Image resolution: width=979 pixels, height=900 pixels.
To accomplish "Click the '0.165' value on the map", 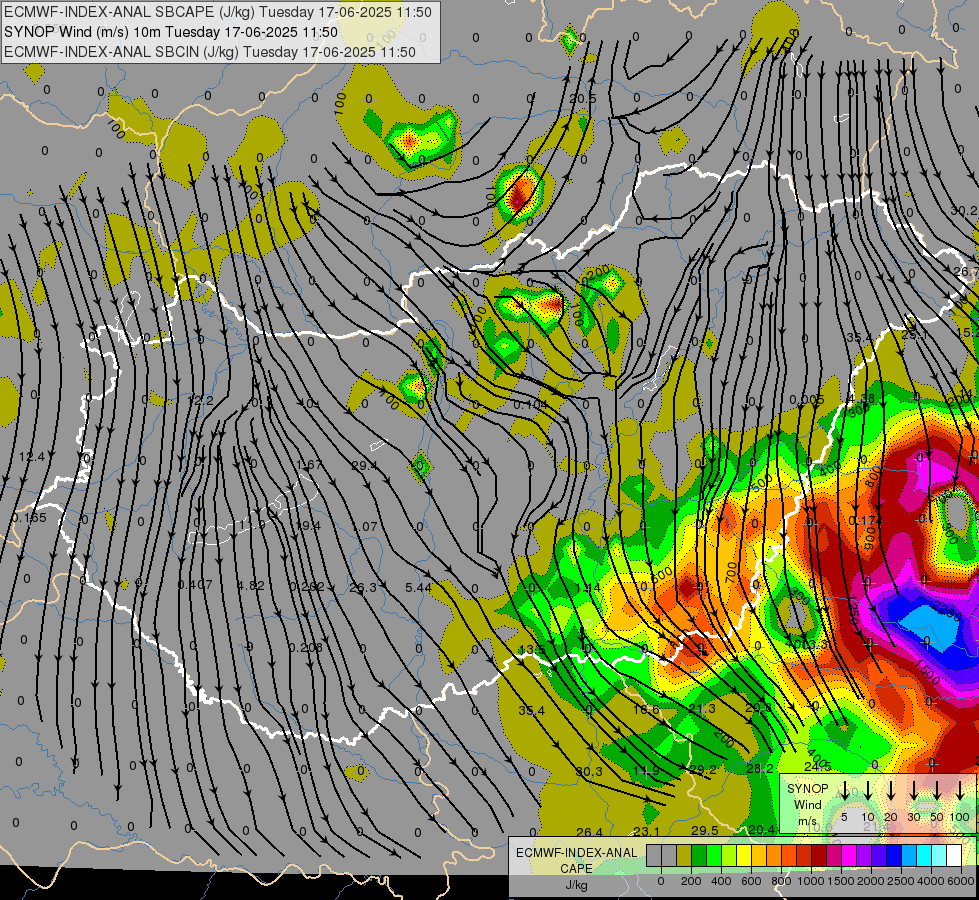I will pyautogui.click(x=29, y=518).
